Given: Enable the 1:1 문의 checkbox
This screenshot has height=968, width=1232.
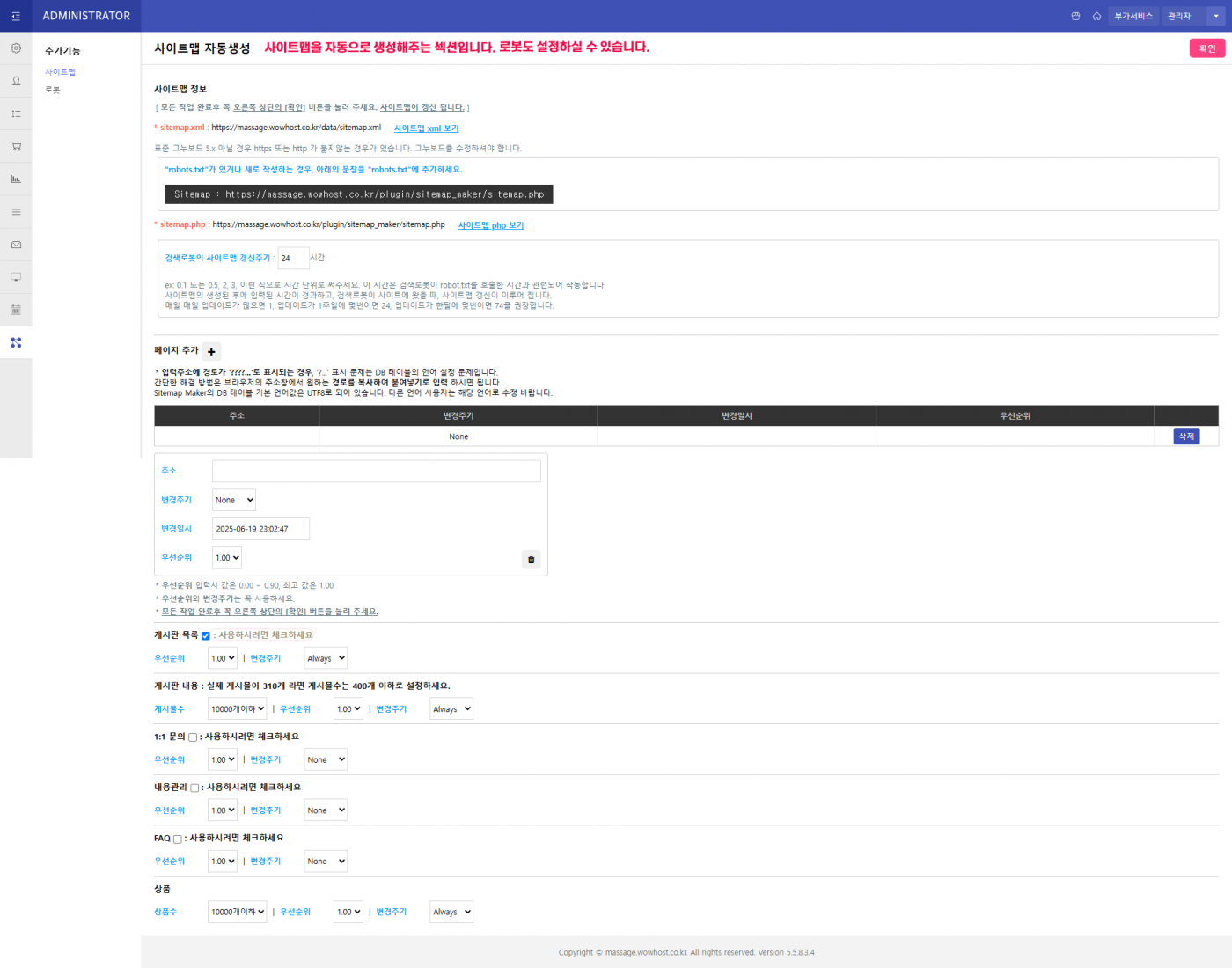Looking at the screenshot, I should pyautogui.click(x=193, y=737).
